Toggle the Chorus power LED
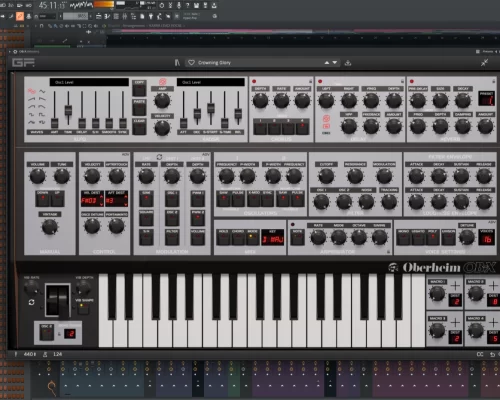The image size is (500, 400). click(254, 81)
